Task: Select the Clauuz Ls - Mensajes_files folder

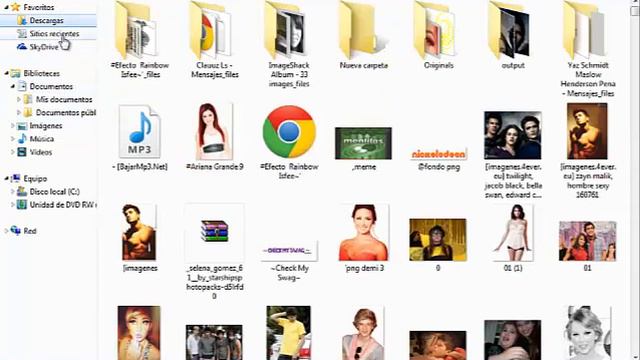Action: (214, 40)
